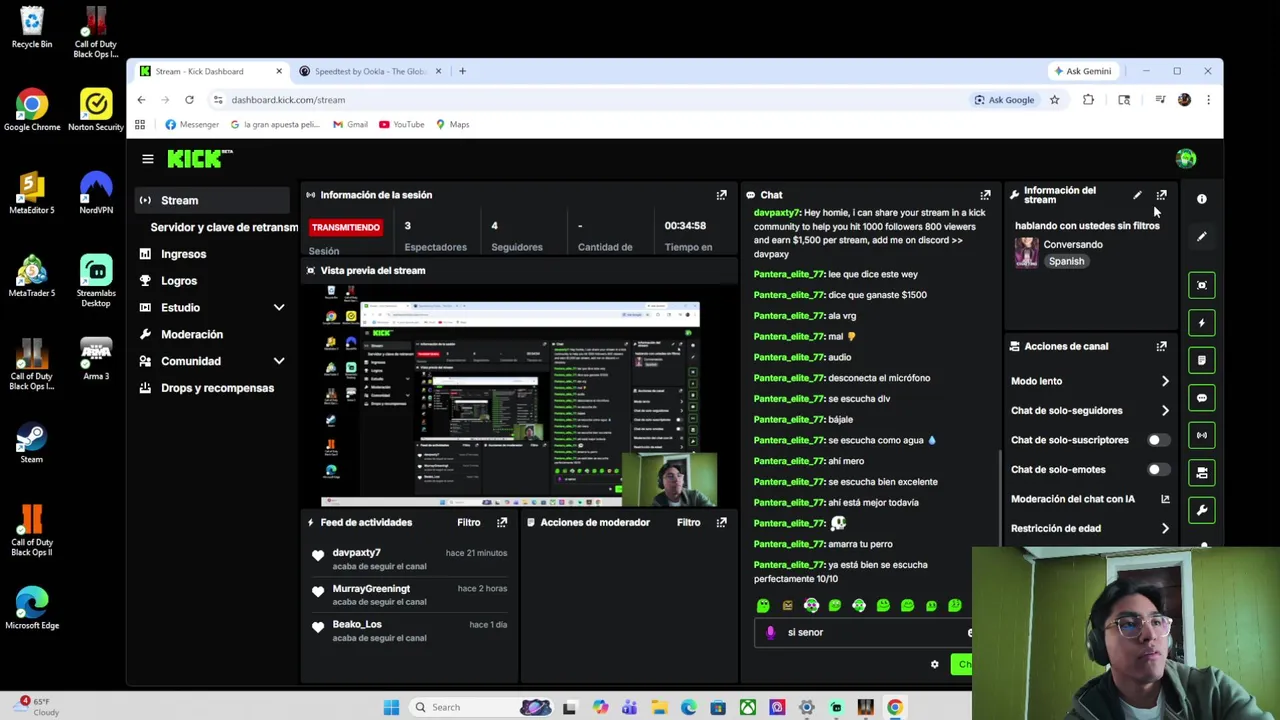Screen dimensions: 1280x720
Task: Click Ask Google in address bar
Action: (1003, 100)
